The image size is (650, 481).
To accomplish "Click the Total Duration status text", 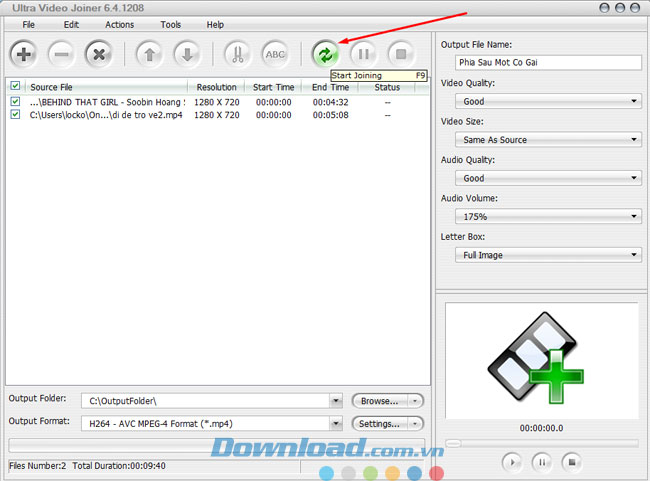I will pos(119,466).
